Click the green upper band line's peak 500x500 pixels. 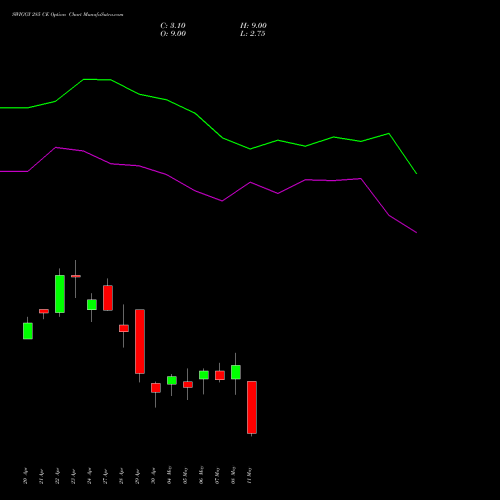point(84,79)
